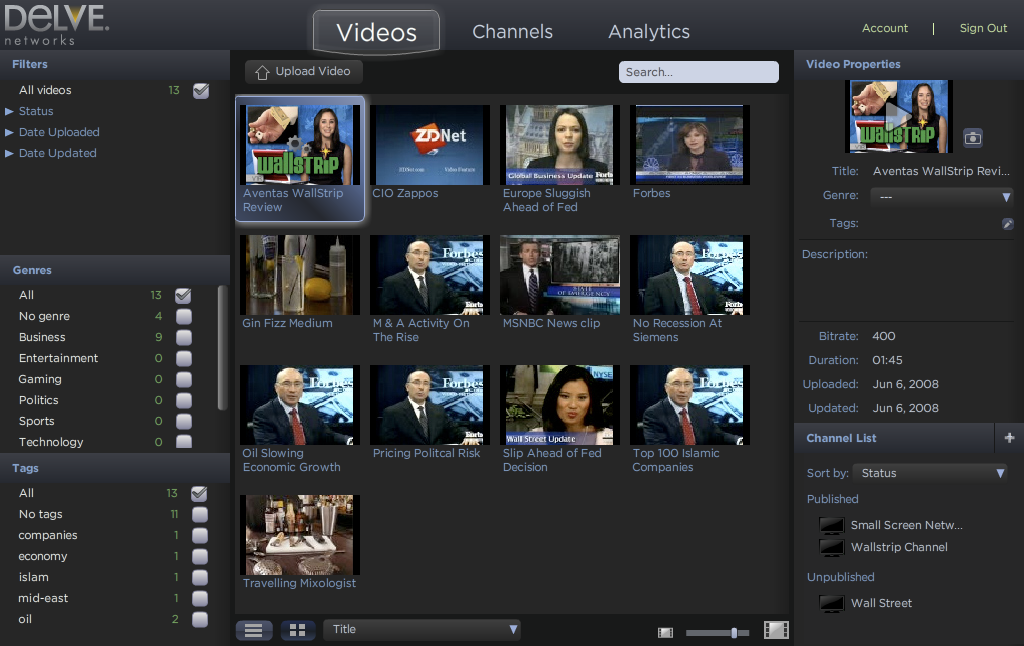Select the Pricing Politcal Risk video
Image resolution: width=1024 pixels, height=646 pixels.
pos(430,405)
